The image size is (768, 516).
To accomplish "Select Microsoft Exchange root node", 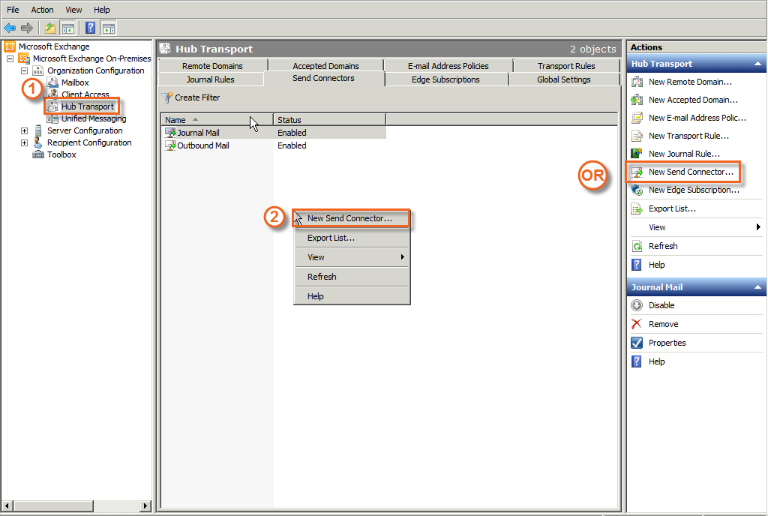I will [54, 47].
